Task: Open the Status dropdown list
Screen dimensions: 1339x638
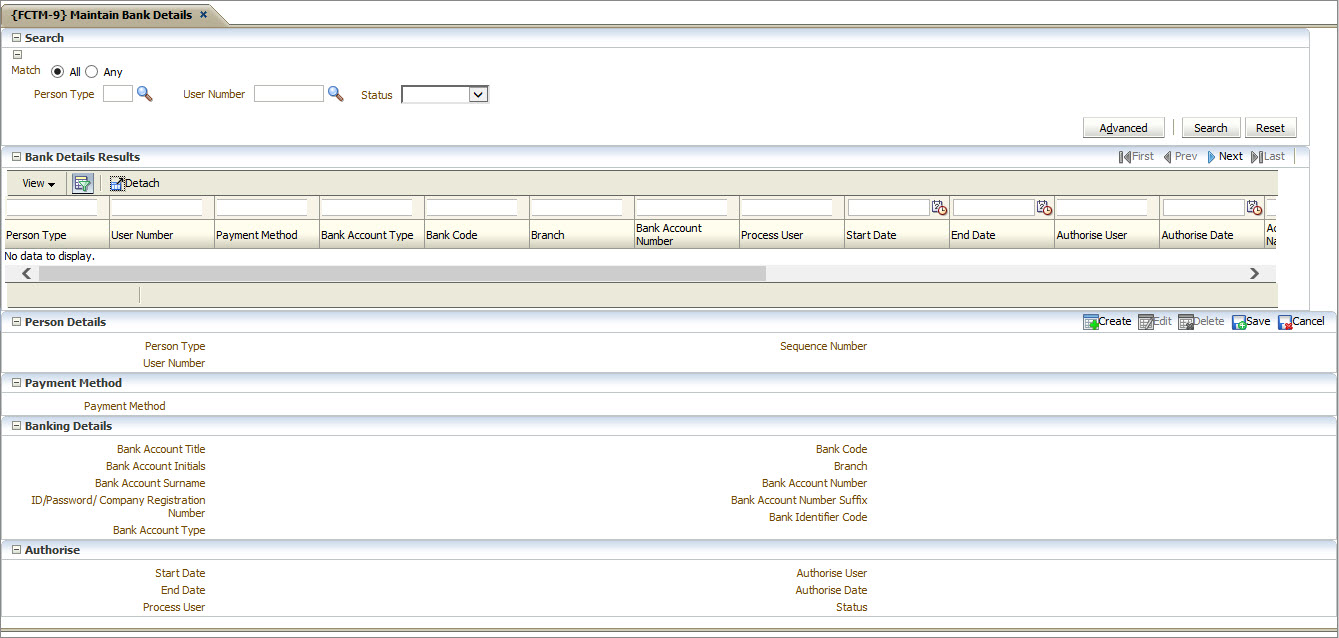Action: point(478,95)
